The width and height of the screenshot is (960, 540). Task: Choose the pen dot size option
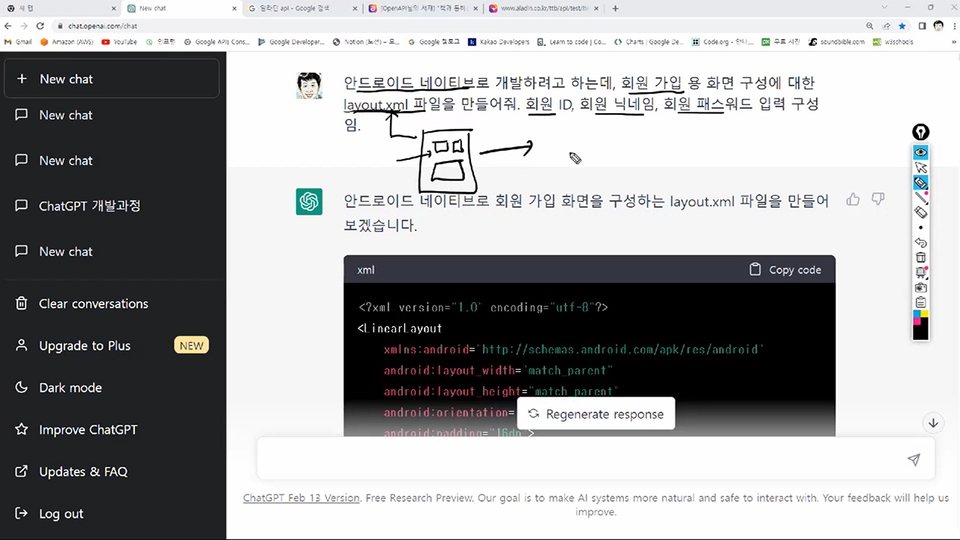pyautogui.click(x=920, y=228)
